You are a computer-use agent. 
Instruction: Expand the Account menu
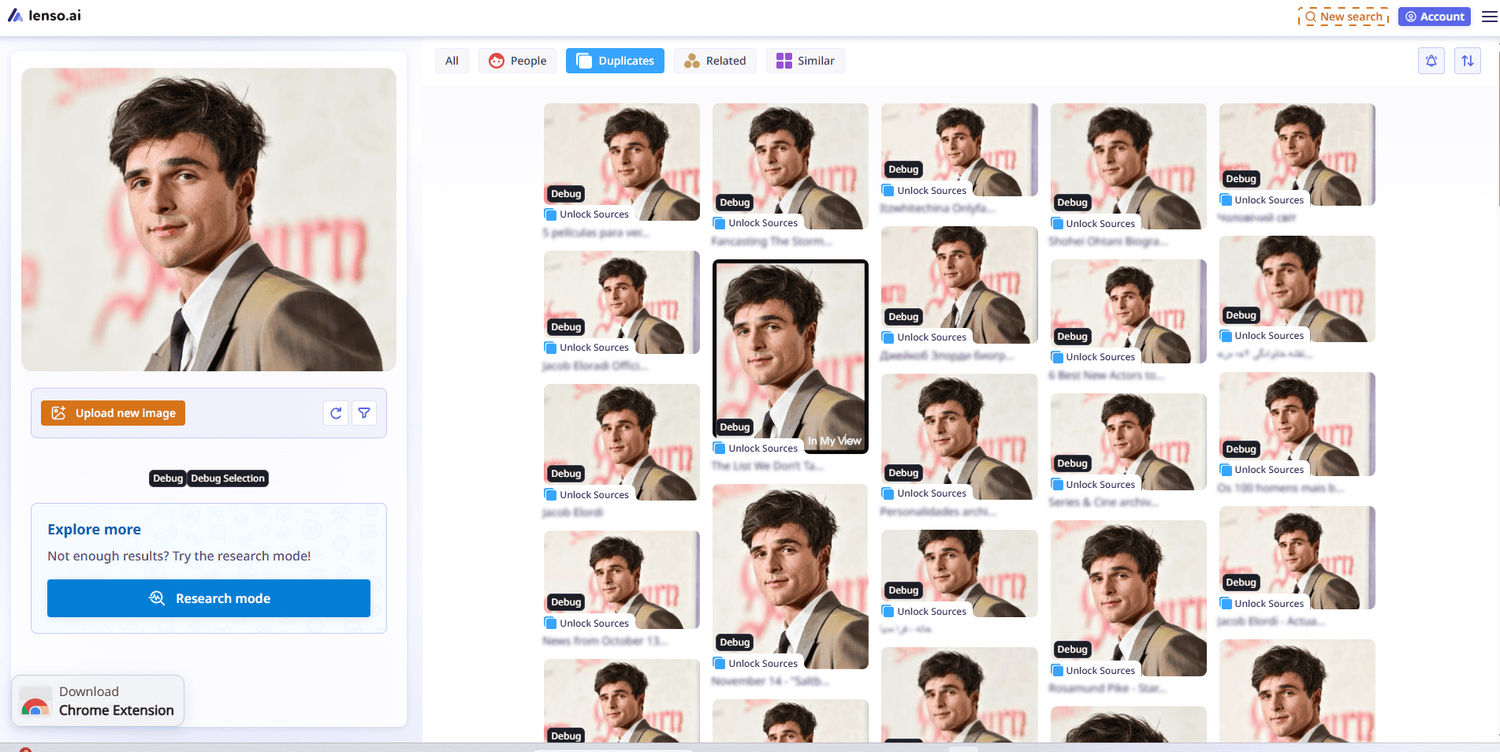1434,16
